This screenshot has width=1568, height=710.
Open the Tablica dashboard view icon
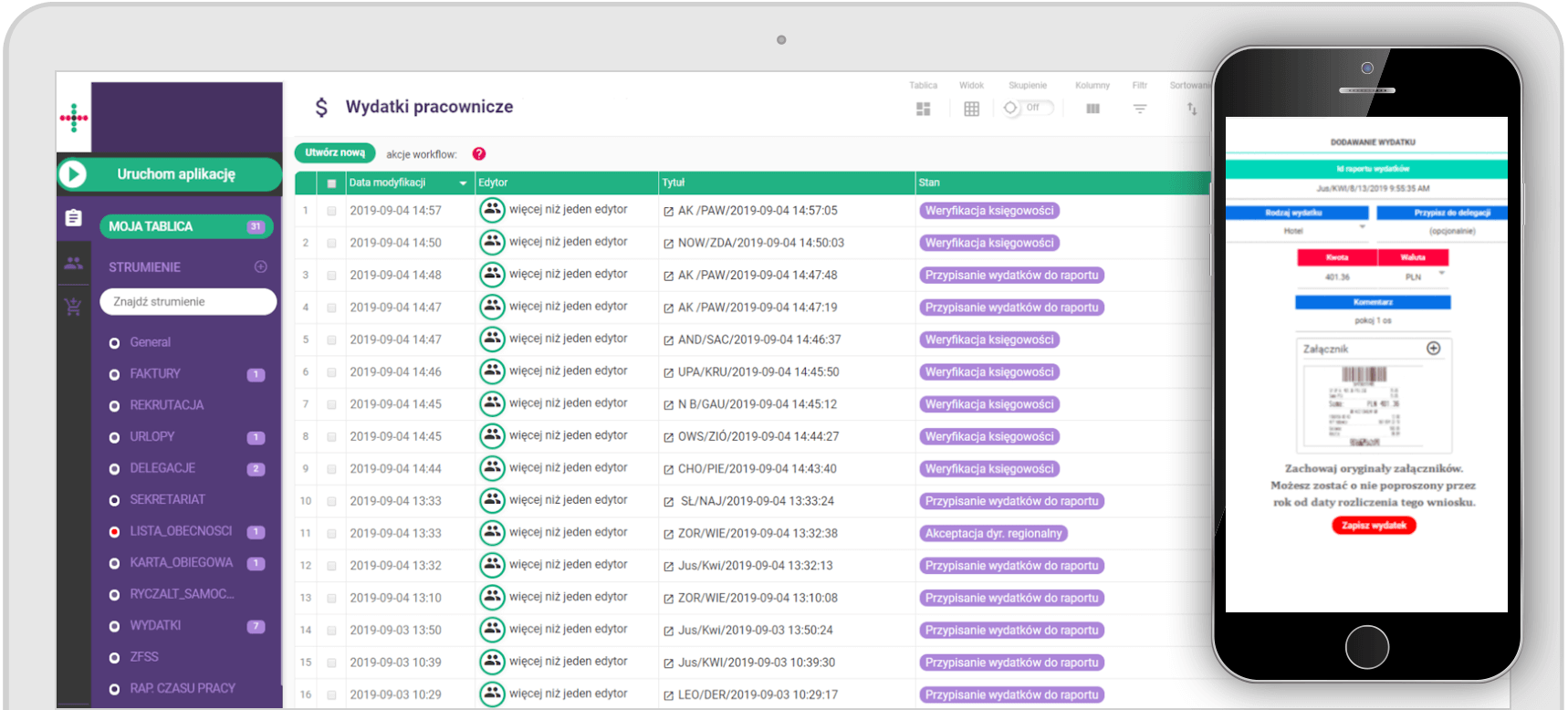click(923, 109)
